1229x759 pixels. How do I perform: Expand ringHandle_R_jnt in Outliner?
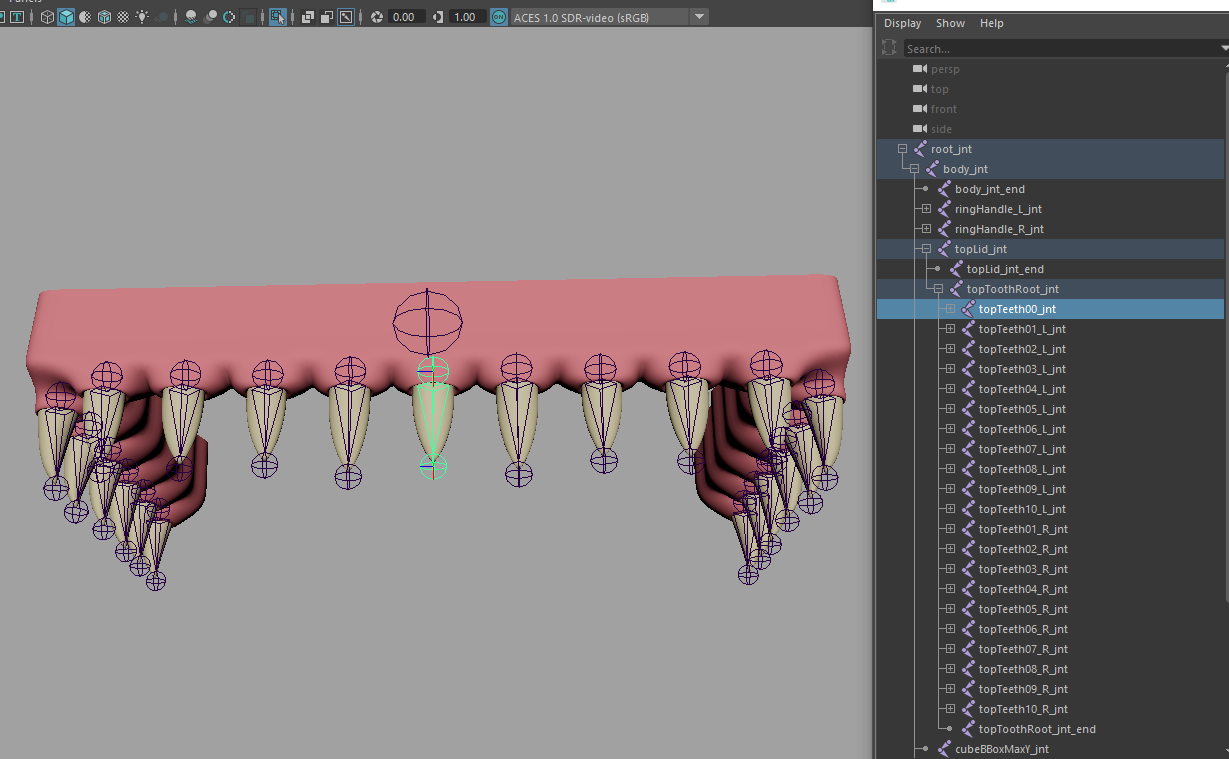click(926, 229)
